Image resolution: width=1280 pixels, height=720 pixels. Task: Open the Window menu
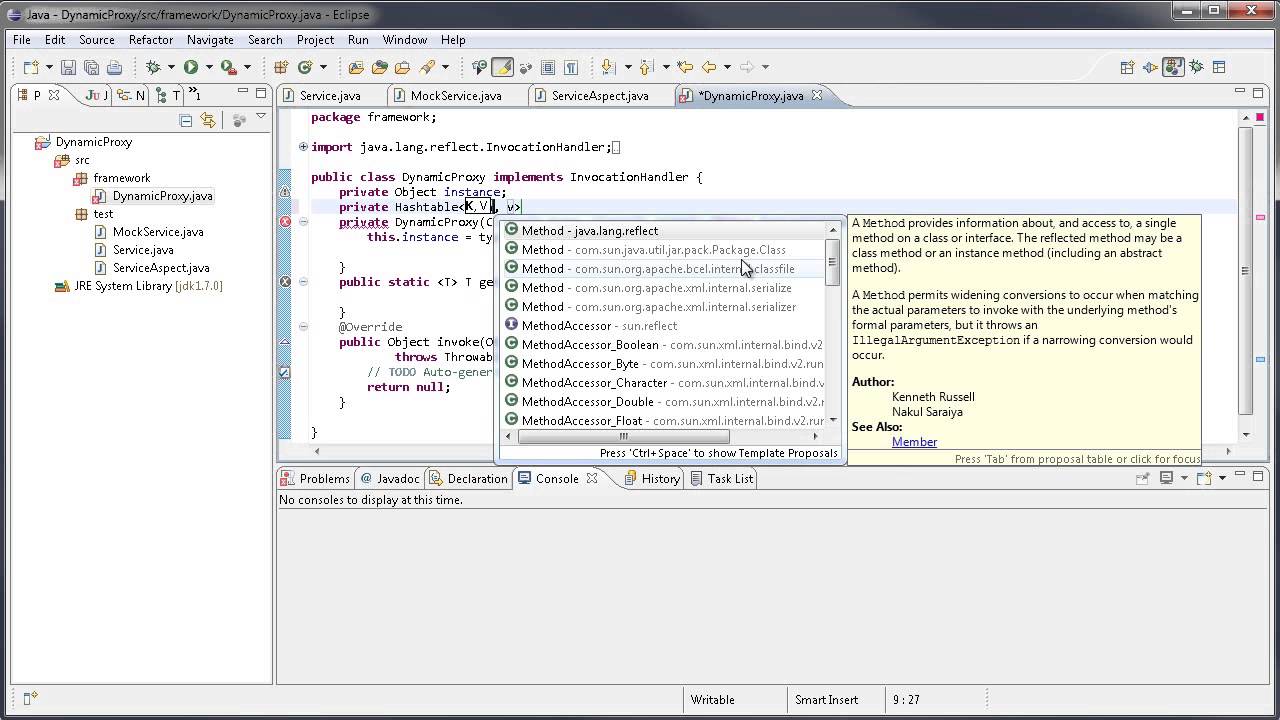point(405,39)
